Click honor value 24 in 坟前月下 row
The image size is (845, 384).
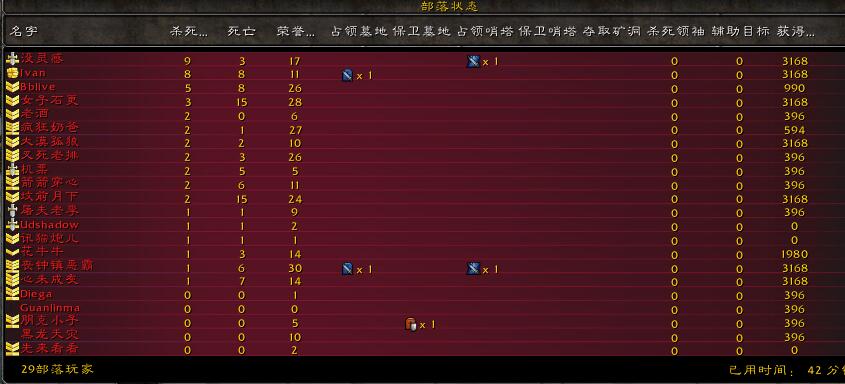click(x=295, y=199)
